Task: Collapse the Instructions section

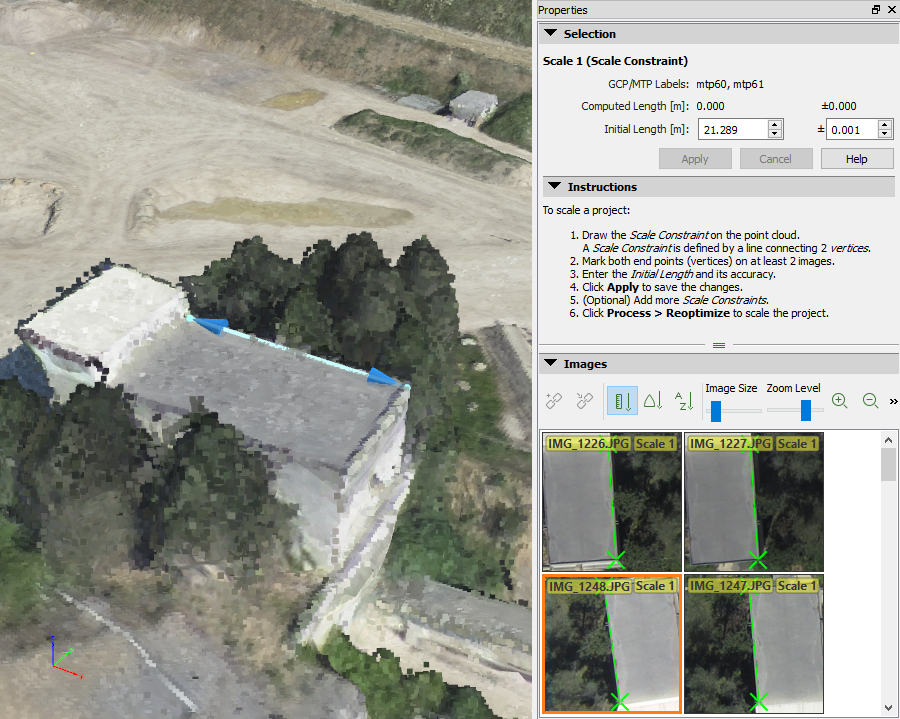Action: 550,187
